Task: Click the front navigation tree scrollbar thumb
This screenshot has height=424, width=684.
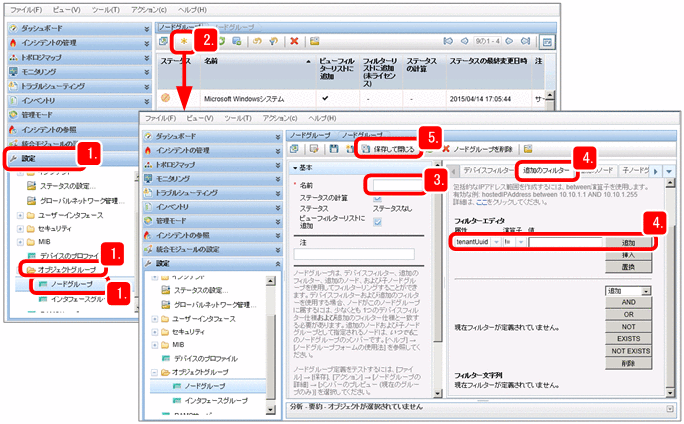Action: pos(270,356)
